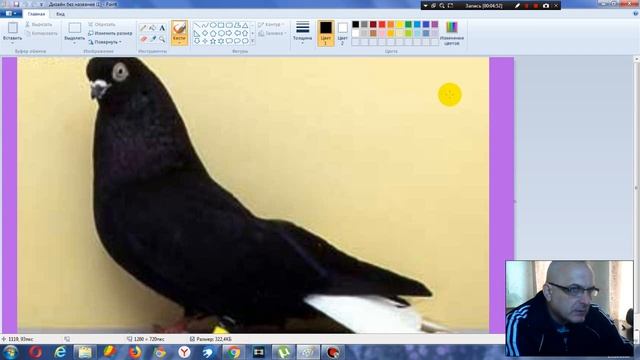Click the fullscreen region icon in recording toolbar
Viewport: 640px width, 360px height.
450,6
